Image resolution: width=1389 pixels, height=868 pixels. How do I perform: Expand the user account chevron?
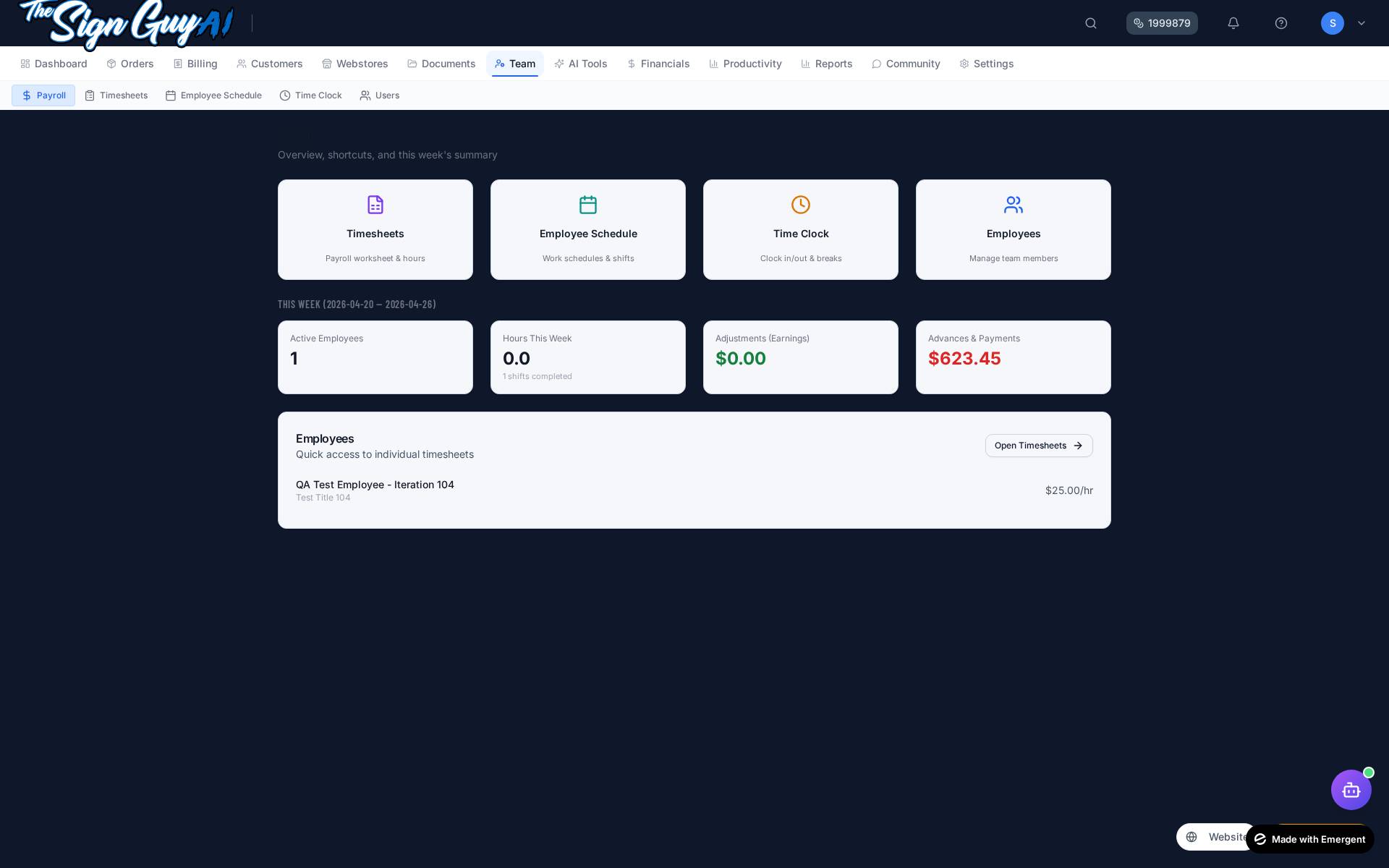click(x=1362, y=23)
